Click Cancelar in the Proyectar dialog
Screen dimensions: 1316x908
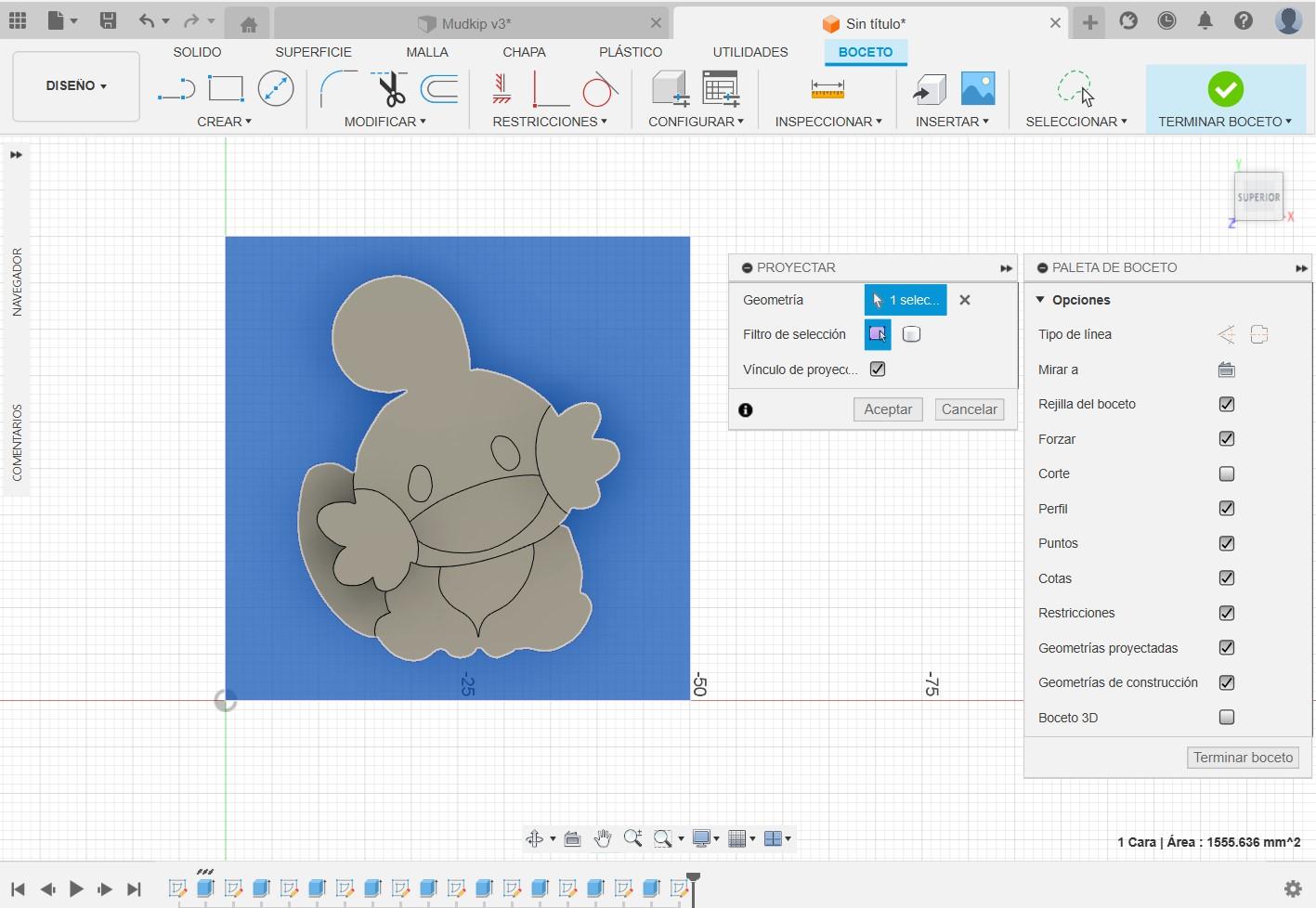click(969, 409)
